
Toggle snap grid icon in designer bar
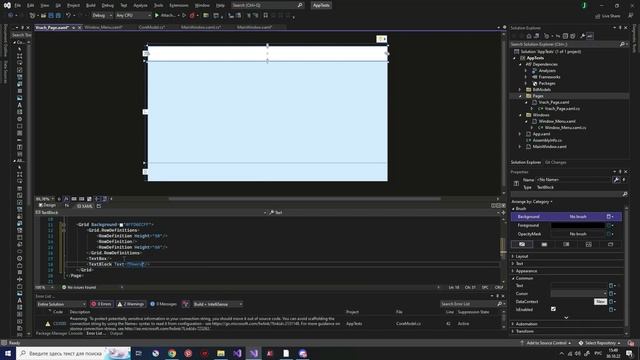[x=74, y=199]
